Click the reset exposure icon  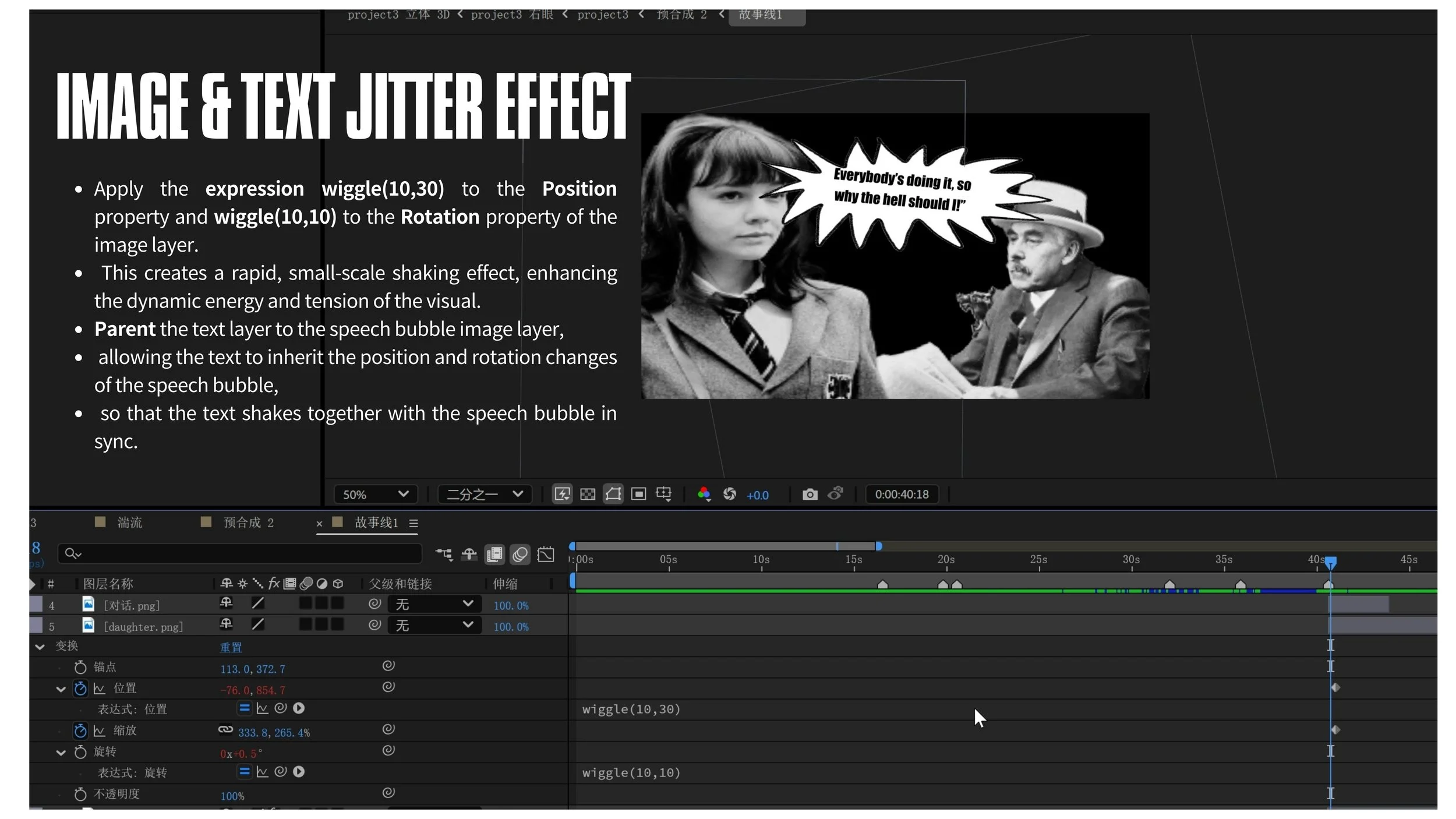(729, 495)
